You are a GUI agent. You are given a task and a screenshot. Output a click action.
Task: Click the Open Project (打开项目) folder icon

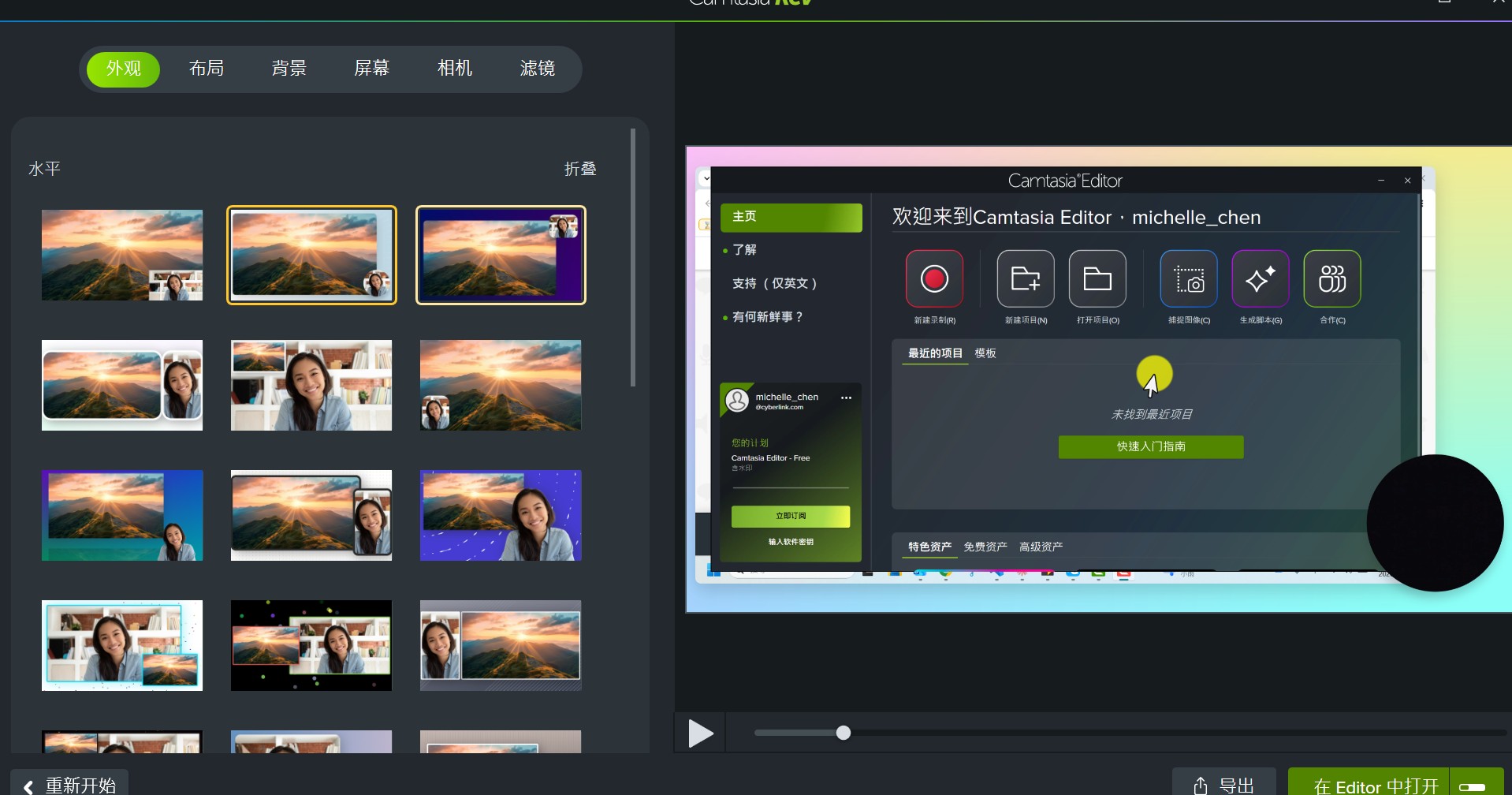pos(1097,278)
